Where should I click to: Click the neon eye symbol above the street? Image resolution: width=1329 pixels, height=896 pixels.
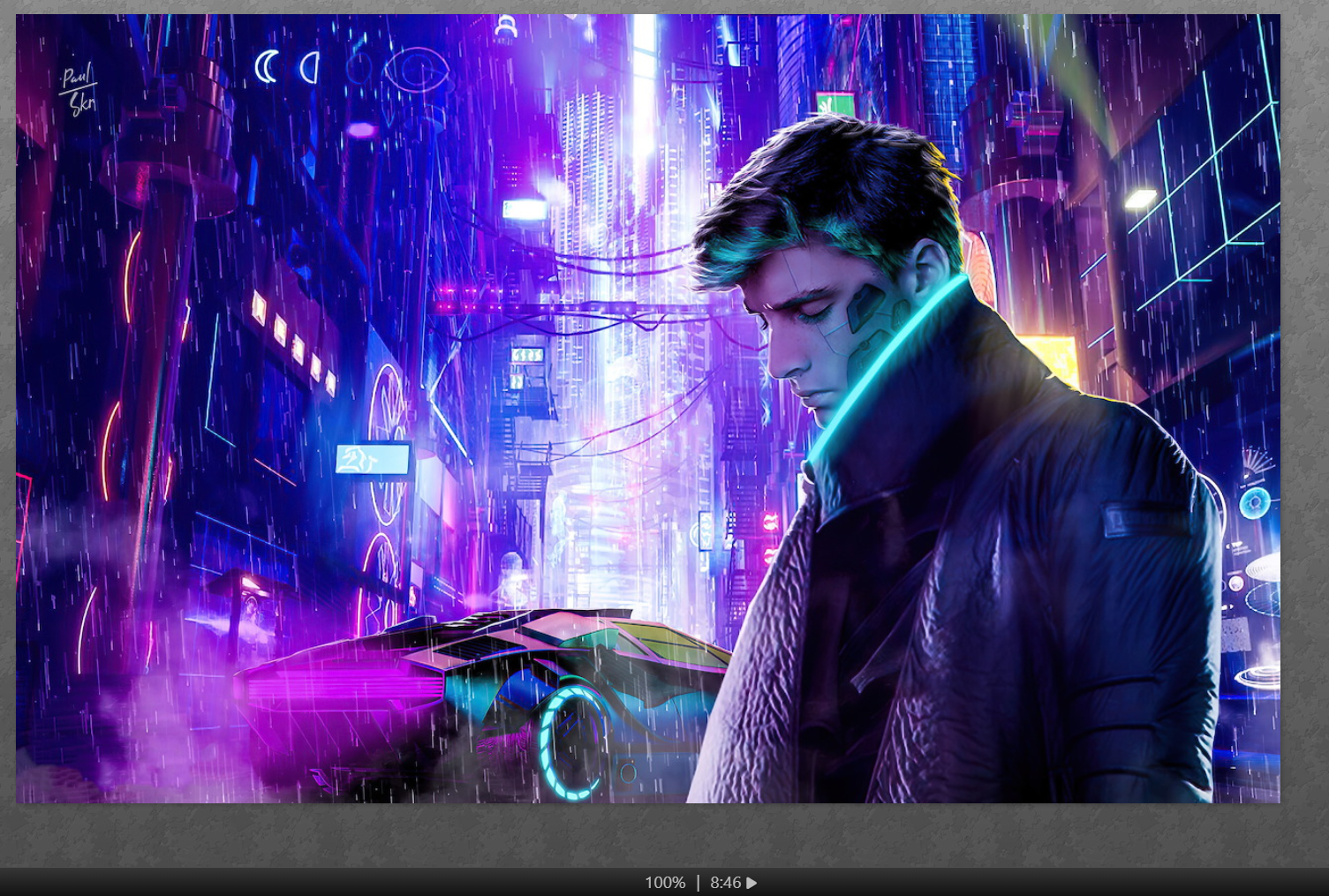[415, 71]
